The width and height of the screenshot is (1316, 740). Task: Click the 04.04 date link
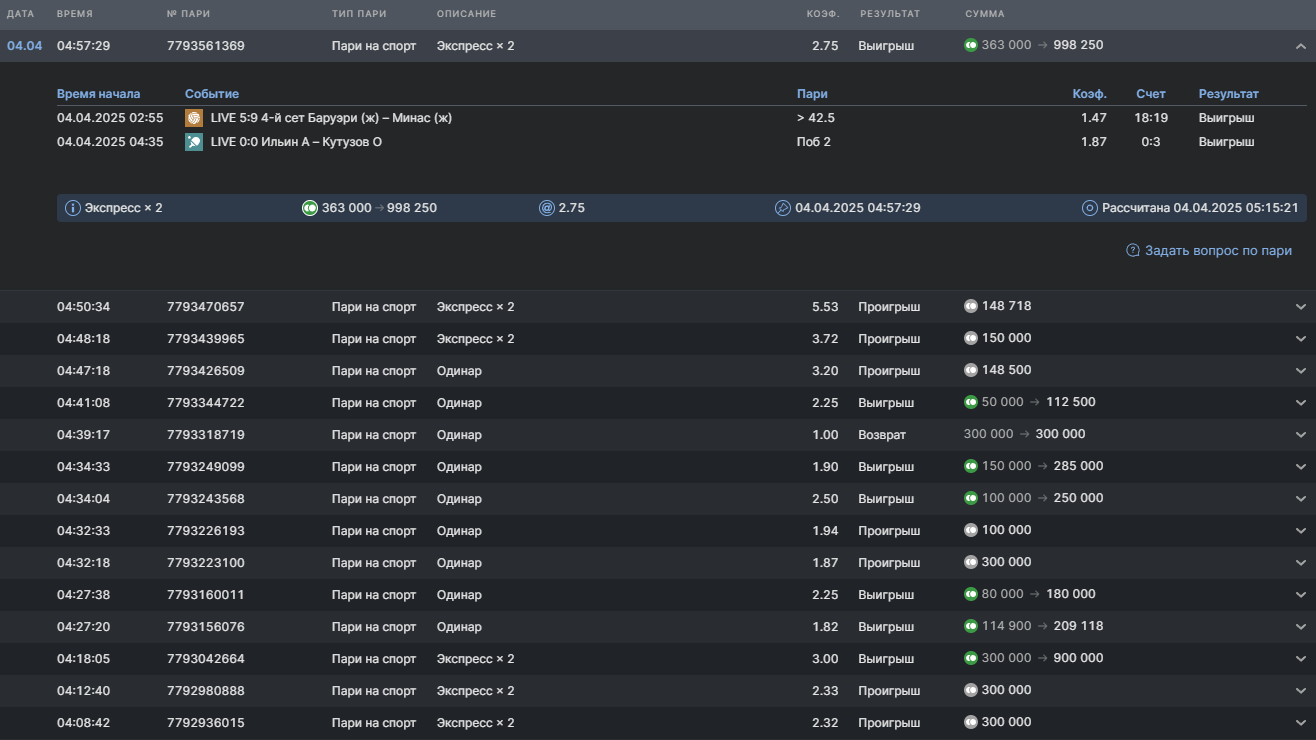point(24,46)
